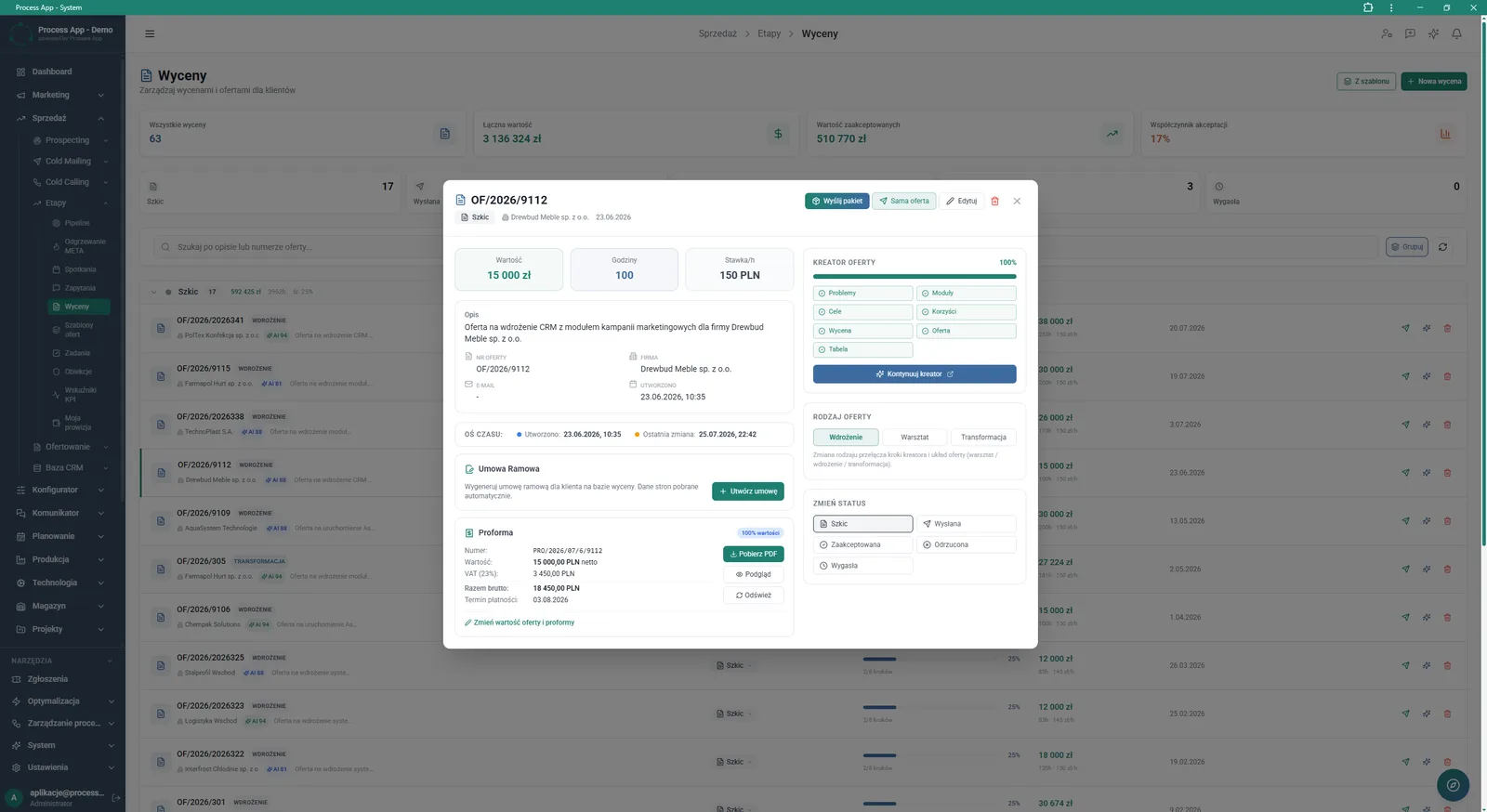The height and width of the screenshot is (812, 1487).
Task: Send the offer dated 20.07.2026 via paper-plane icon
Action: (1405, 328)
